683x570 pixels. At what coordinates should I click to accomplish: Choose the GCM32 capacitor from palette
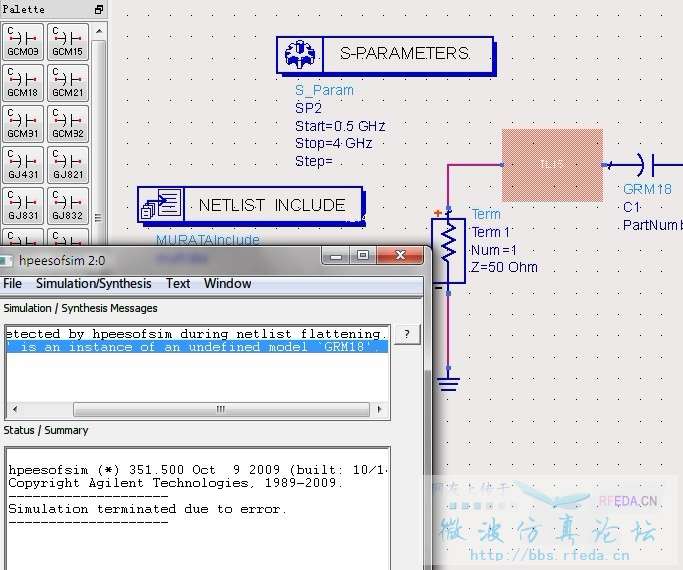[68, 124]
